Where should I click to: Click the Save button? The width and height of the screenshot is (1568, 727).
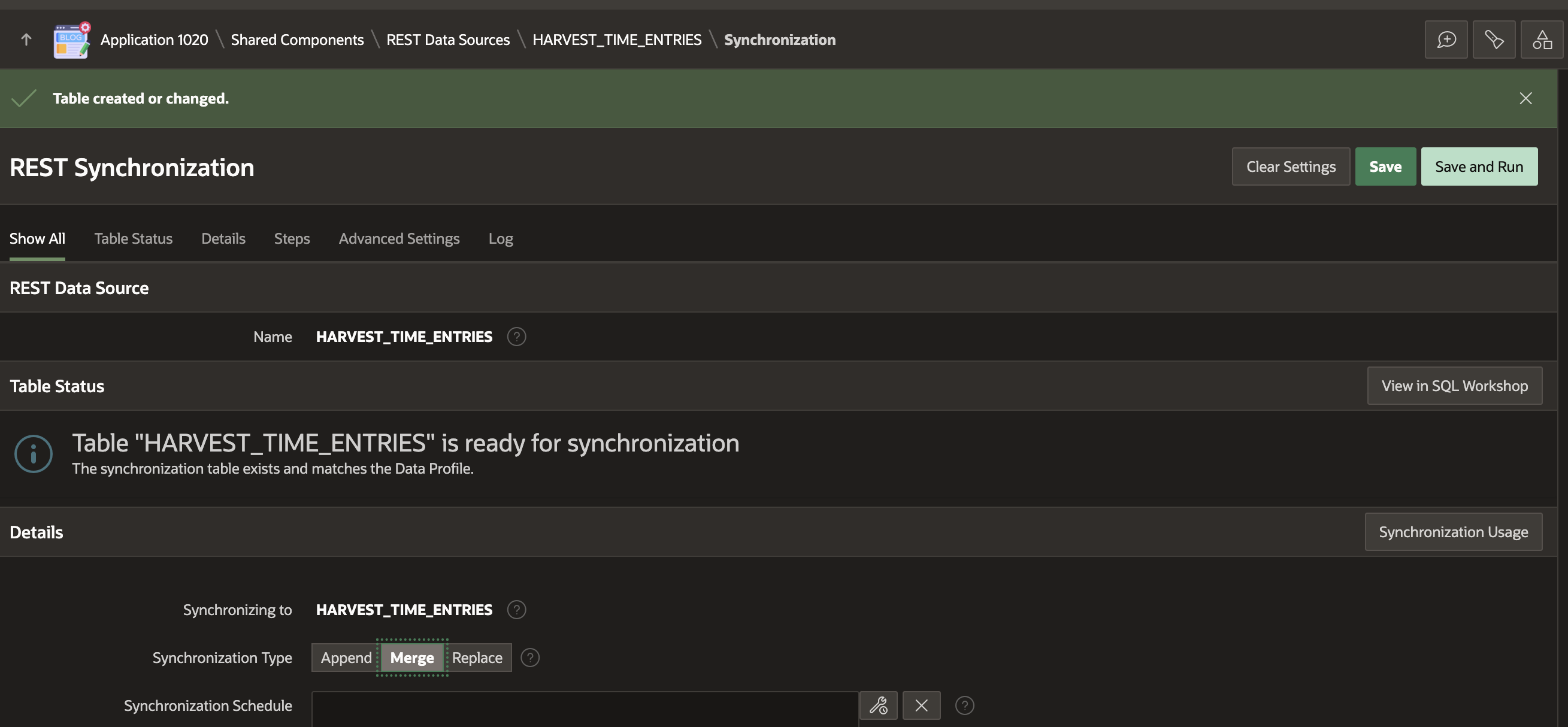click(1385, 166)
